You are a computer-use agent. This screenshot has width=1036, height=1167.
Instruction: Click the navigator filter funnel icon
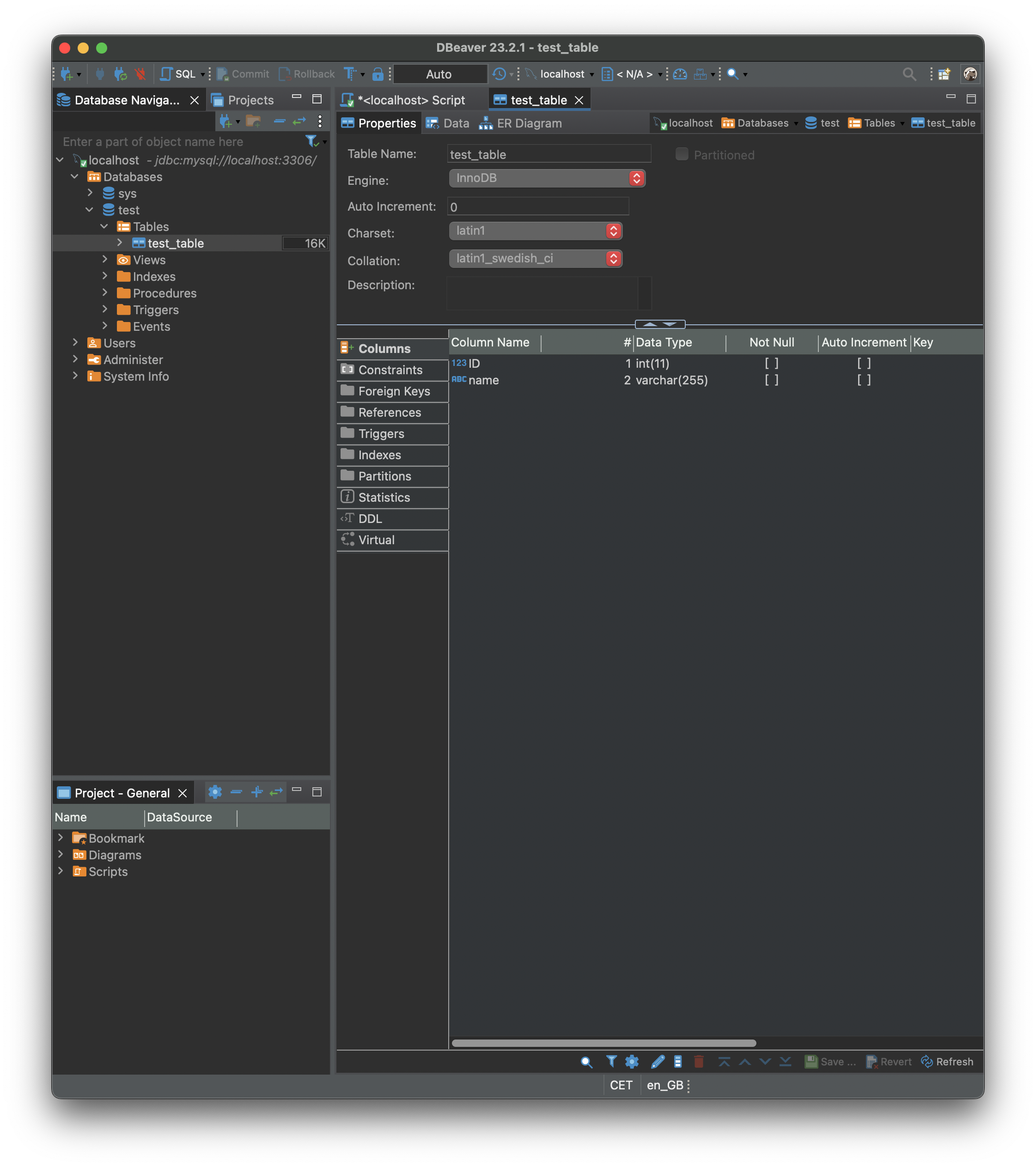pyautogui.click(x=311, y=141)
